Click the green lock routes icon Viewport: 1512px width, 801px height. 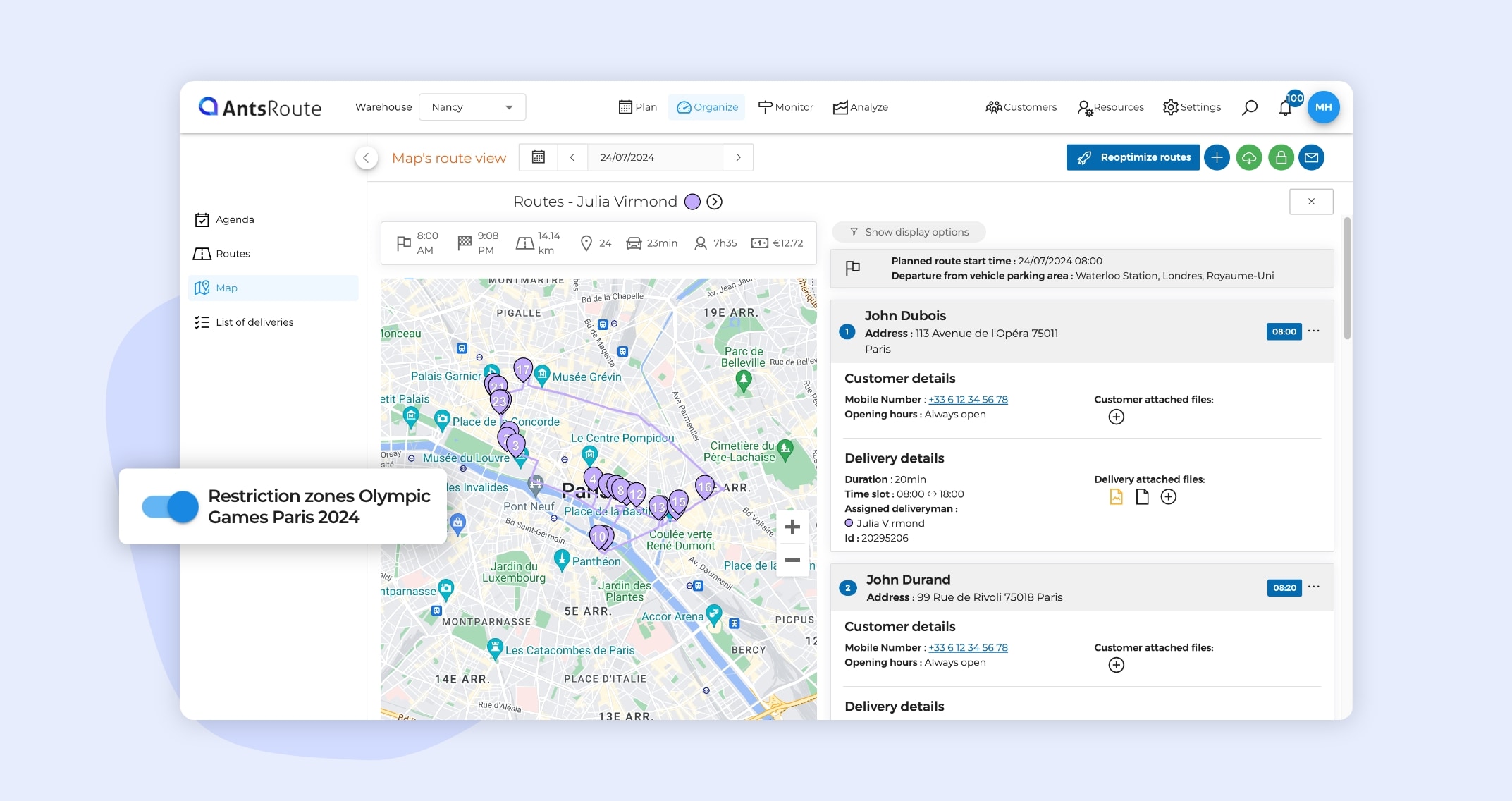1281,157
